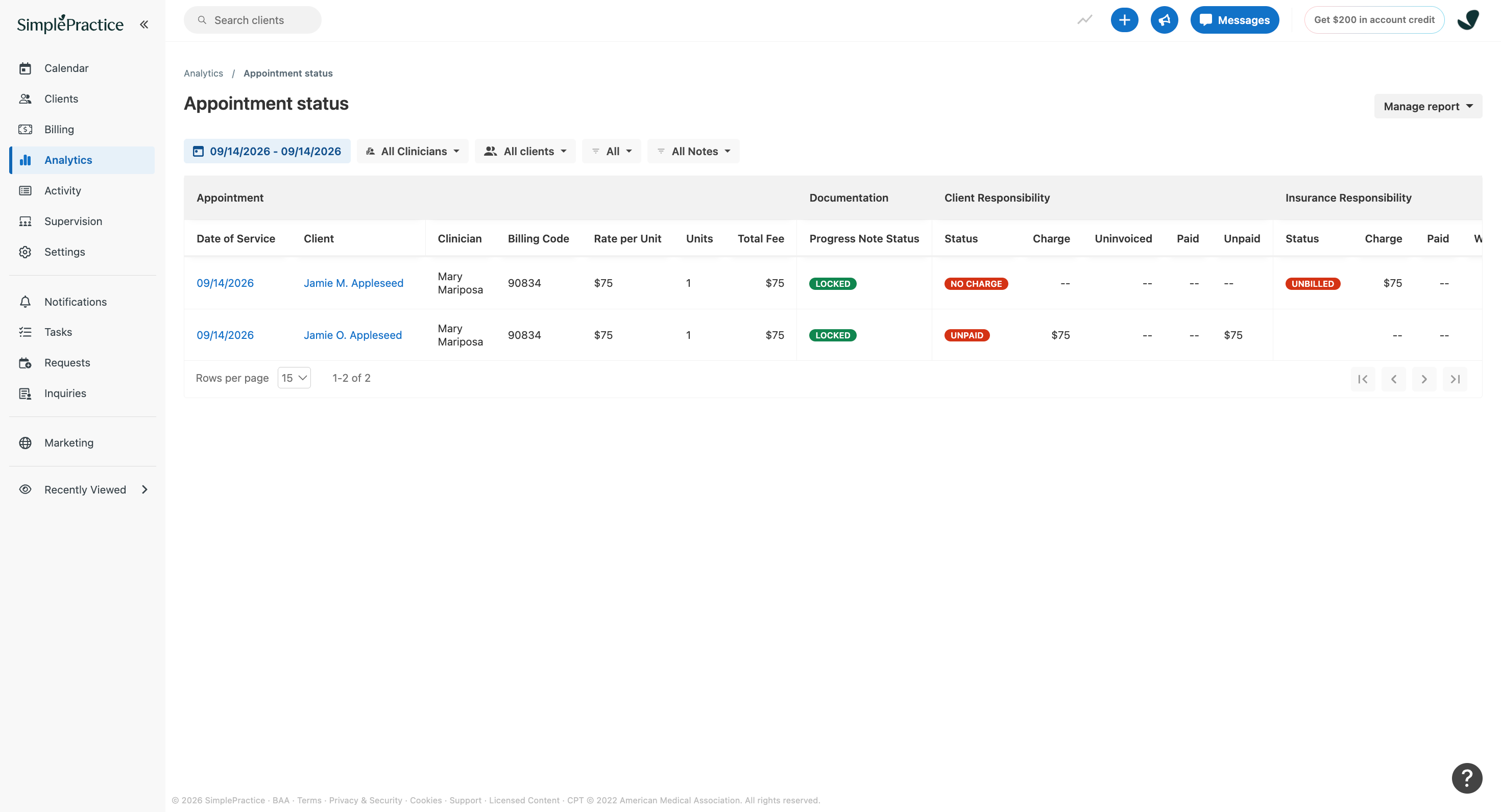The height and width of the screenshot is (812, 1501).
Task: Expand the All clients filter
Action: [525, 152]
